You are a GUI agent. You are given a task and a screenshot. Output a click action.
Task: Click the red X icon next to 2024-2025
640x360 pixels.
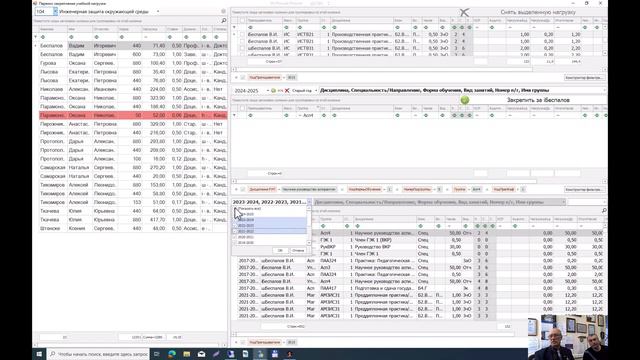pos(287,90)
